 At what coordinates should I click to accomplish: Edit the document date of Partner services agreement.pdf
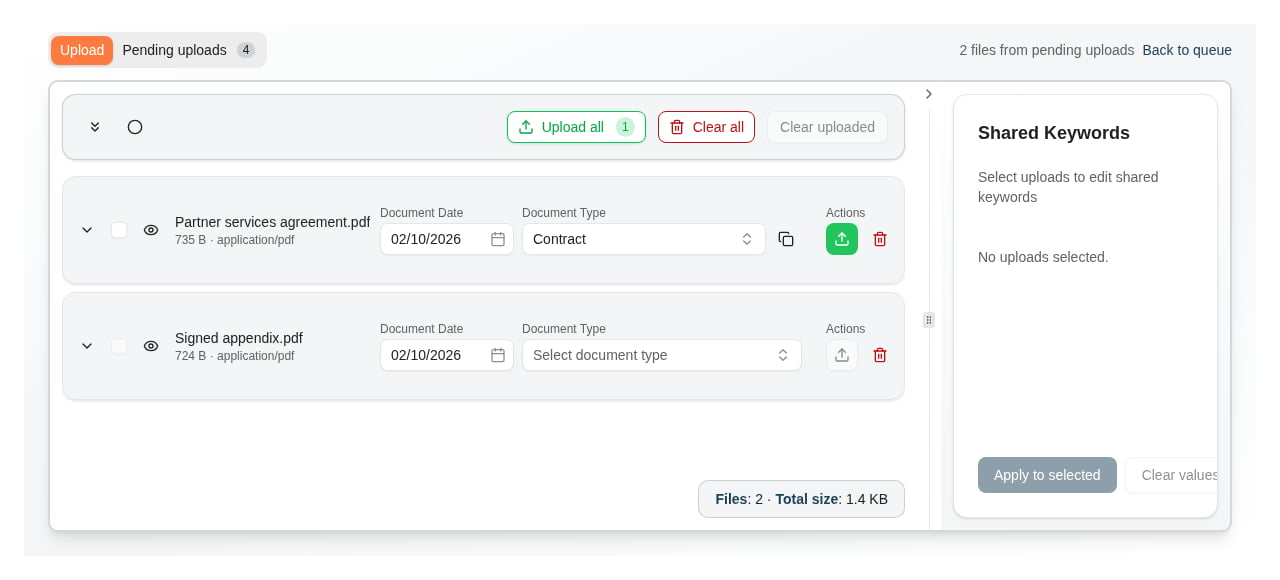coord(447,239)
